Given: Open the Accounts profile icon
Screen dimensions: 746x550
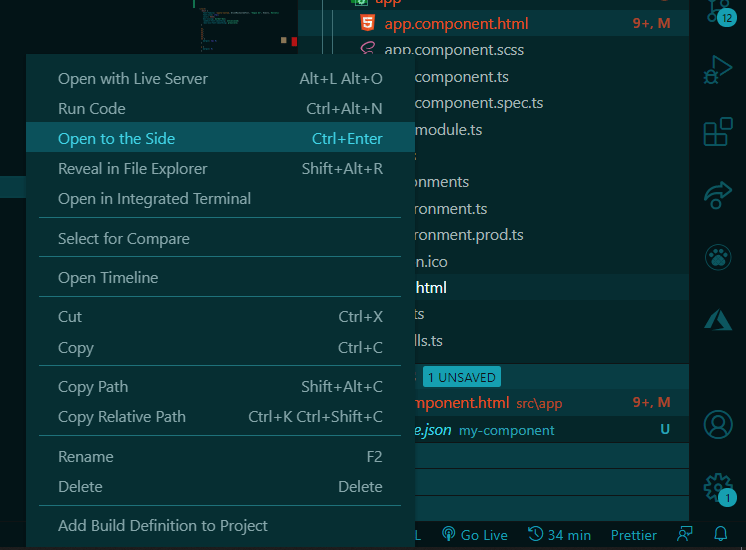Looking at the screenshot, I should click(x=718, y=424).
